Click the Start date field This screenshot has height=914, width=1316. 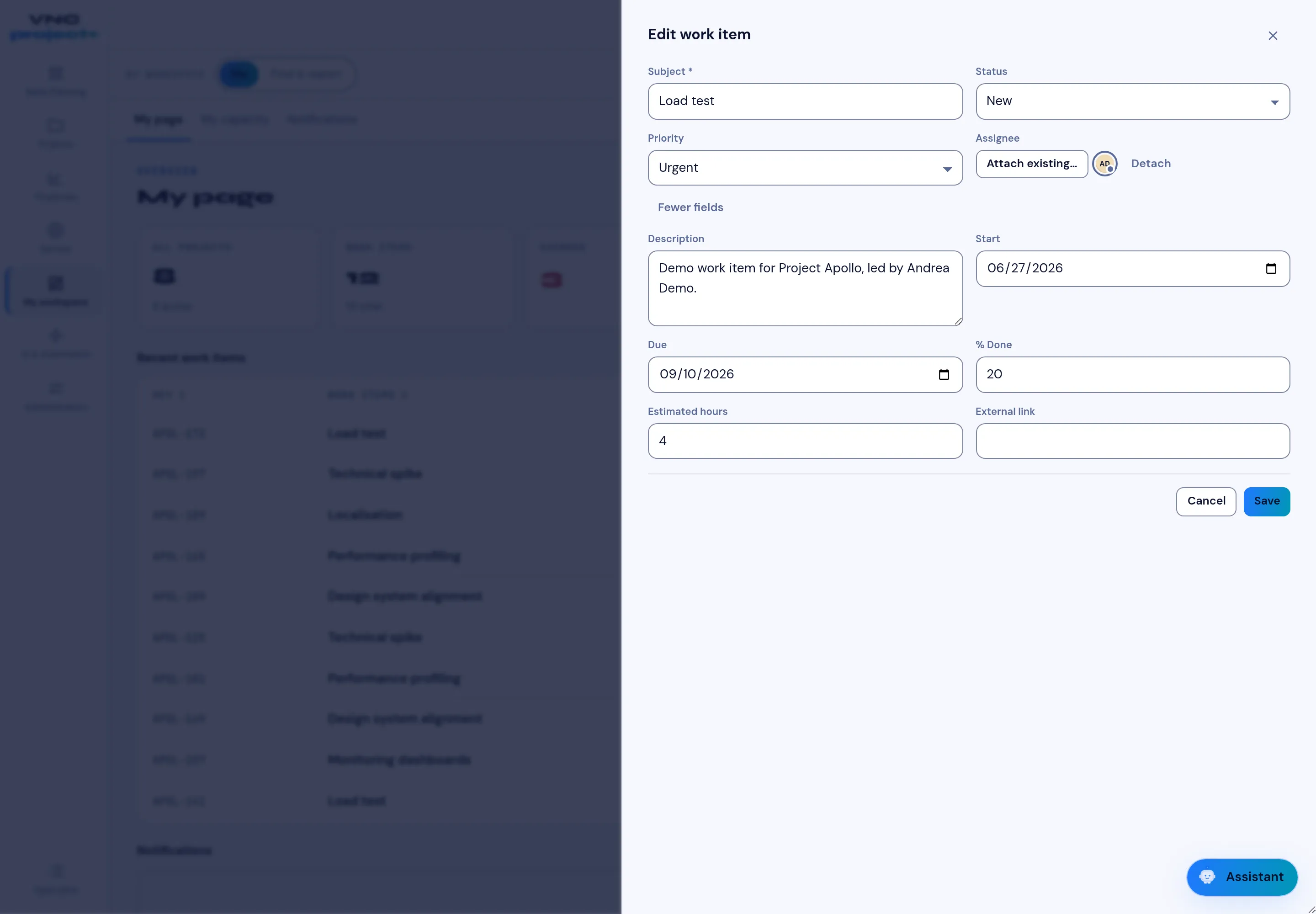click(1132, 269)
